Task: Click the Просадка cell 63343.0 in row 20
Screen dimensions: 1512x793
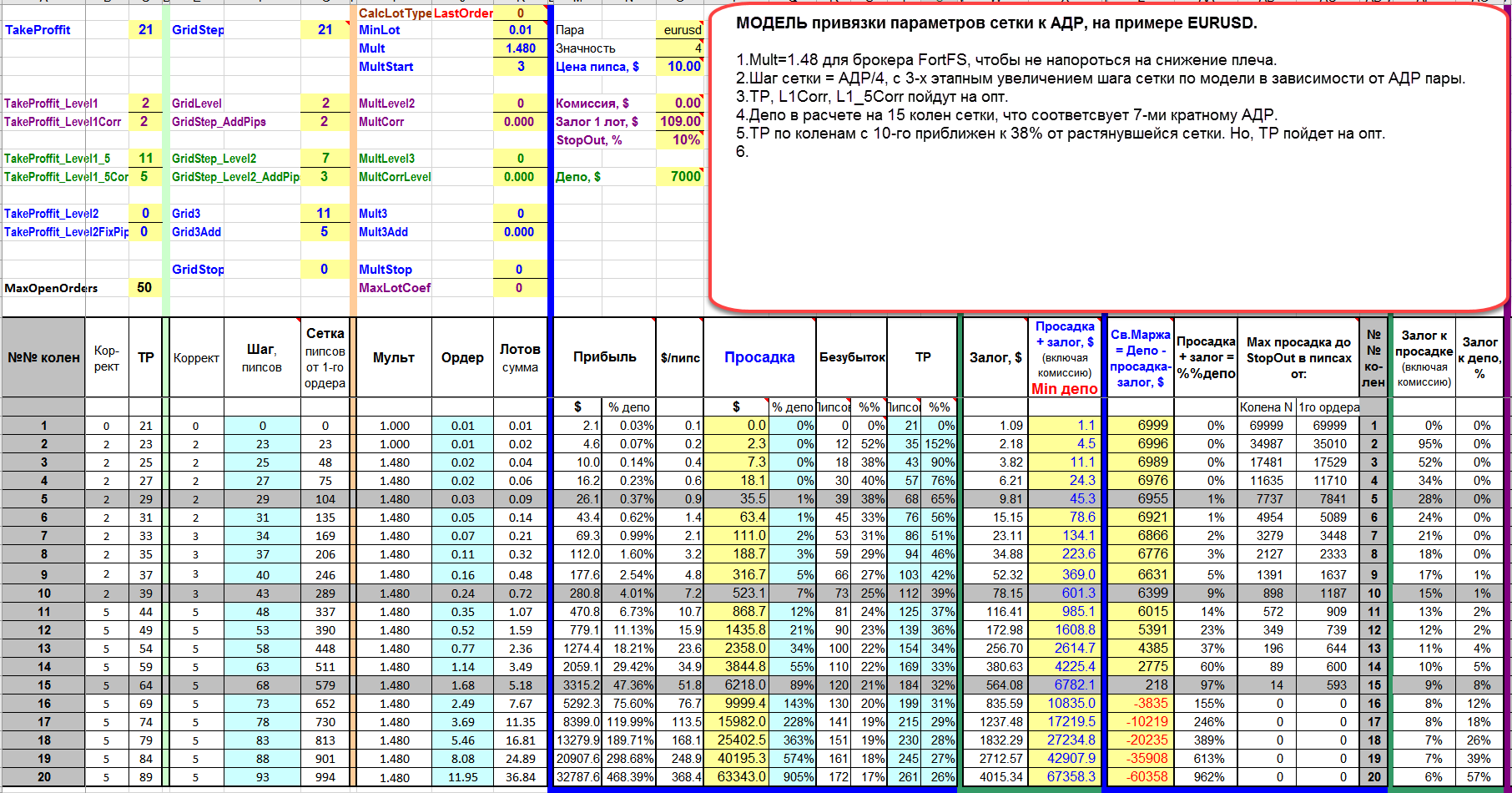Action: (736, 777)
